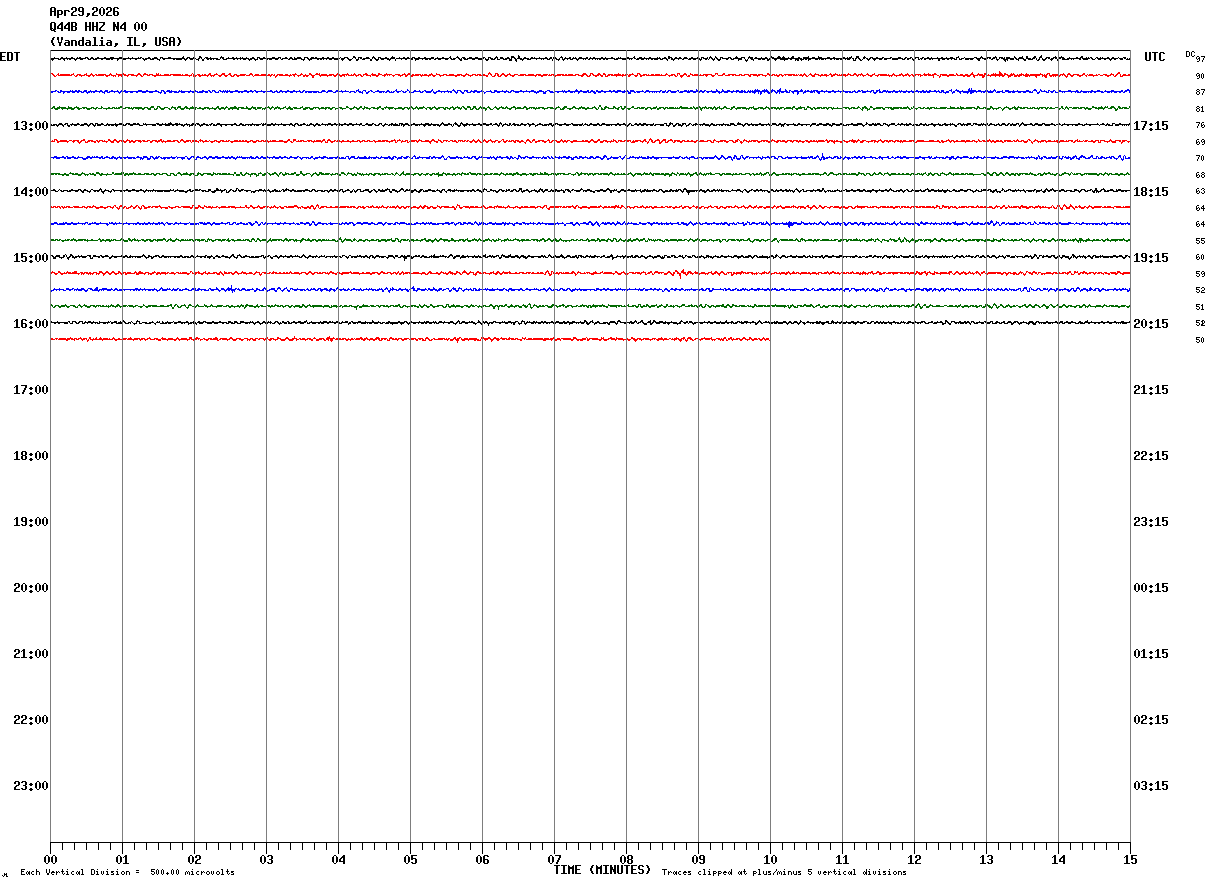Click the Vandalia, IL, USA location text
Screen dimensions: 1210x886
tap(116, 42)
